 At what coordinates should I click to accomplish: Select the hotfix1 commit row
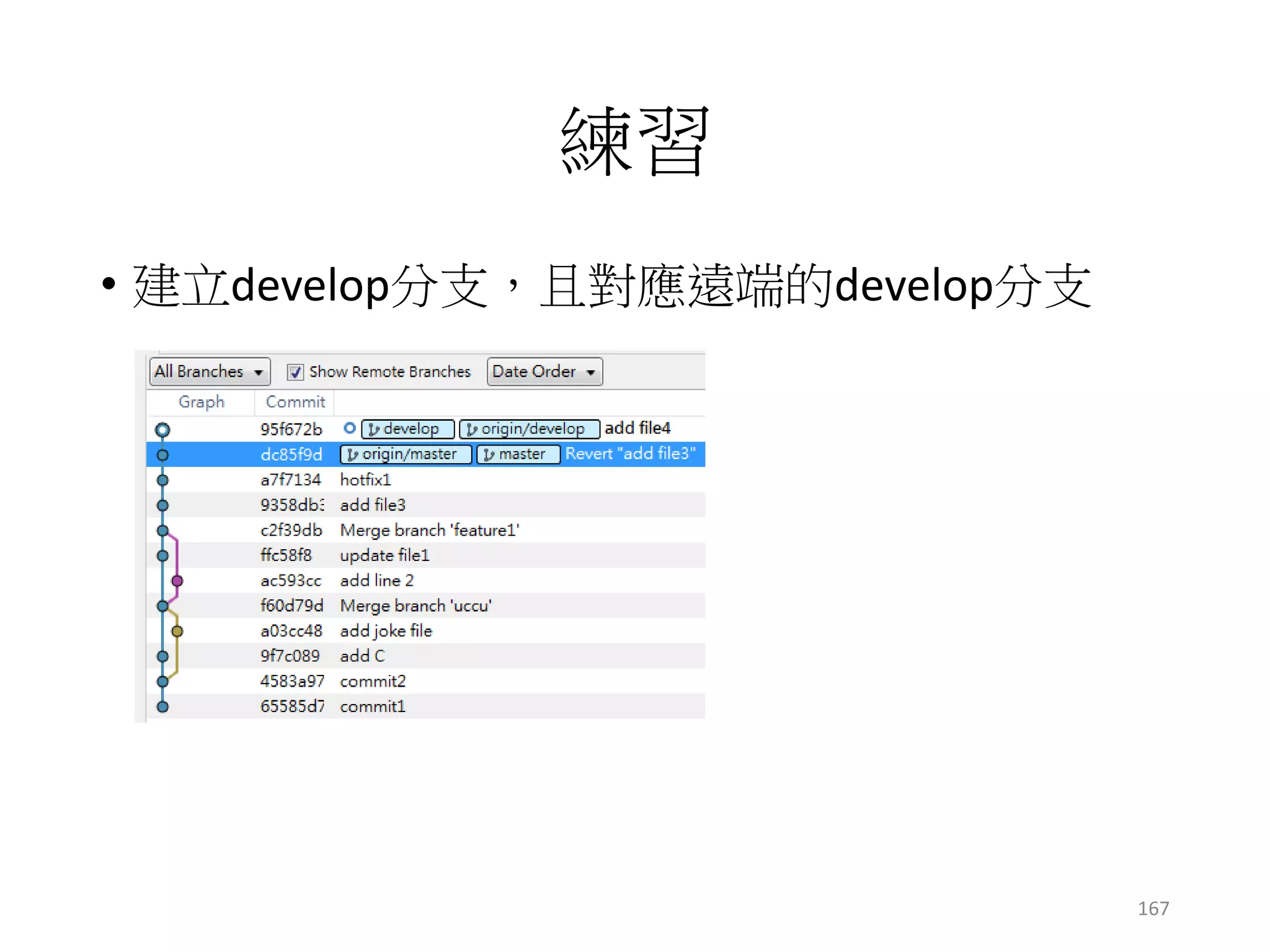click(365, 480)
